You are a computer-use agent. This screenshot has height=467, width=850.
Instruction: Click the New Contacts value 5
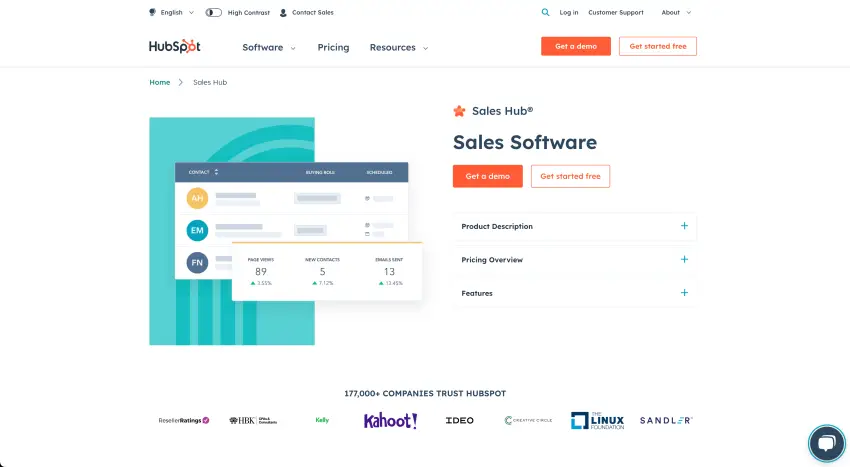[x=323, y=272]
